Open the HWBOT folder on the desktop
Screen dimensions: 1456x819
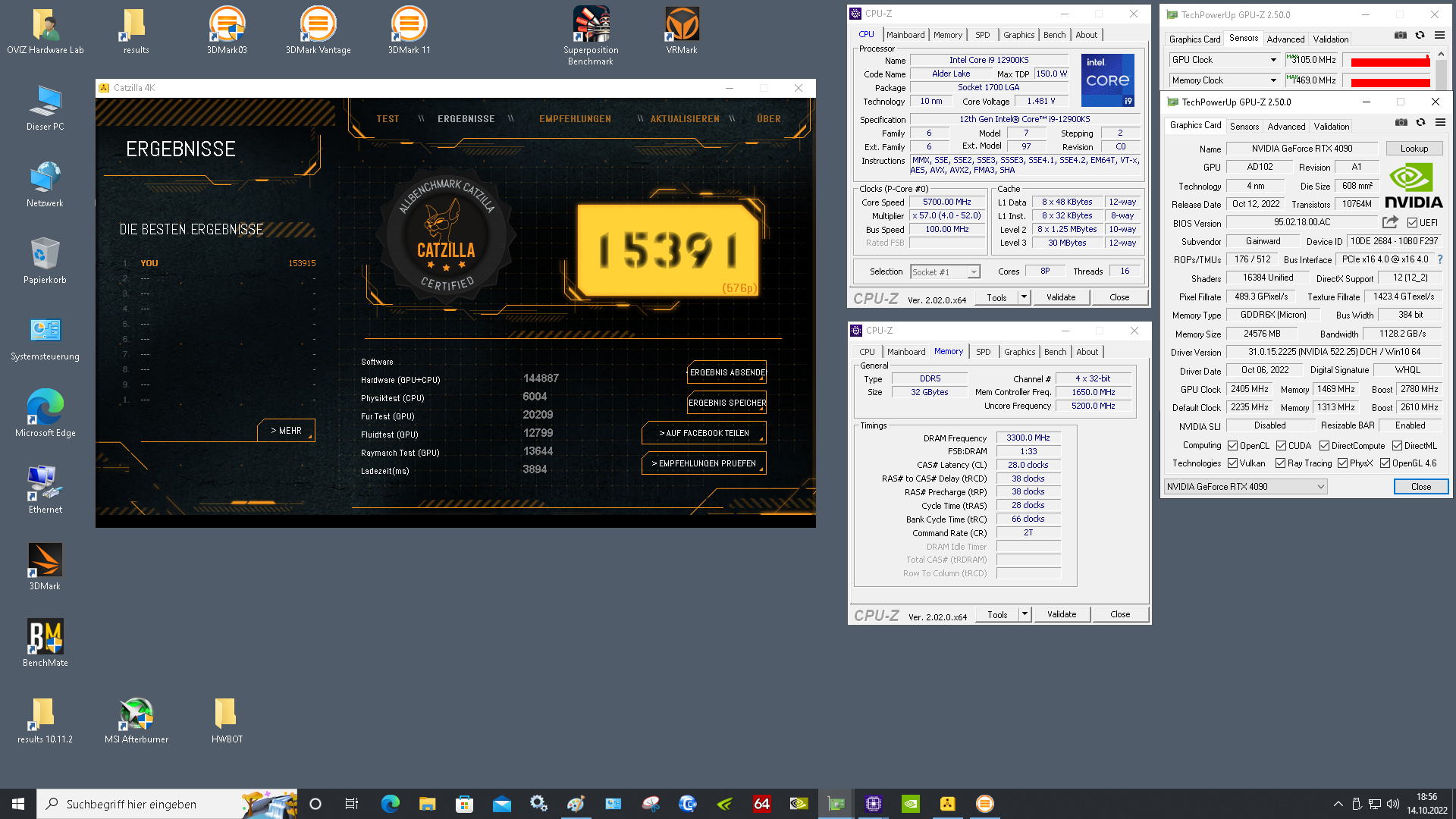(x=227, y=720)
